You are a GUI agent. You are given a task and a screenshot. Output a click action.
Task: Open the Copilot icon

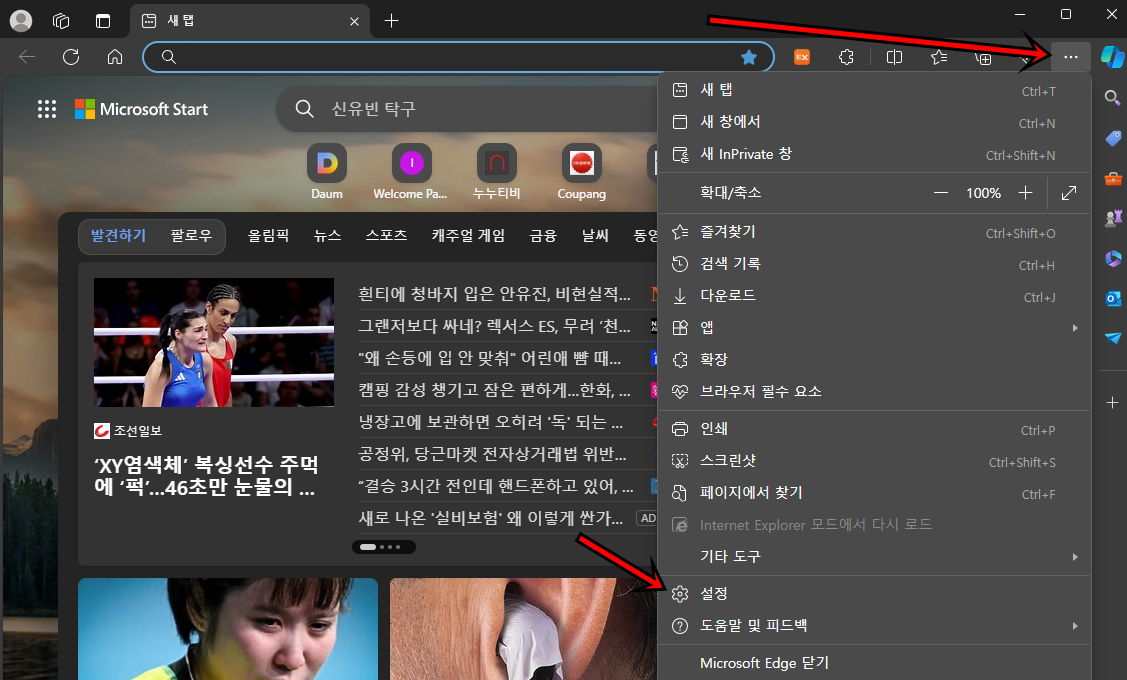[x=1112, y=57]
